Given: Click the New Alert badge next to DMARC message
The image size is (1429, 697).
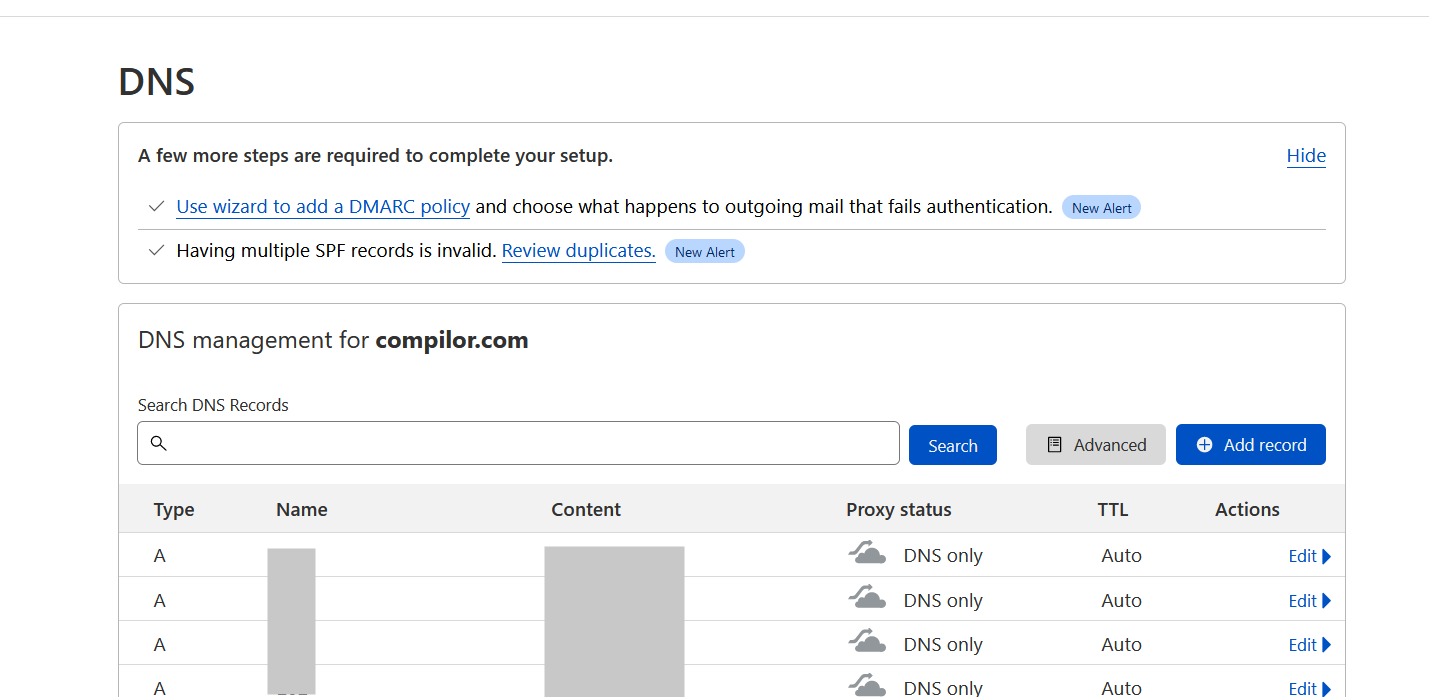Looking at the screenshot, I should pyautogui.click(x=1101, y=208).
